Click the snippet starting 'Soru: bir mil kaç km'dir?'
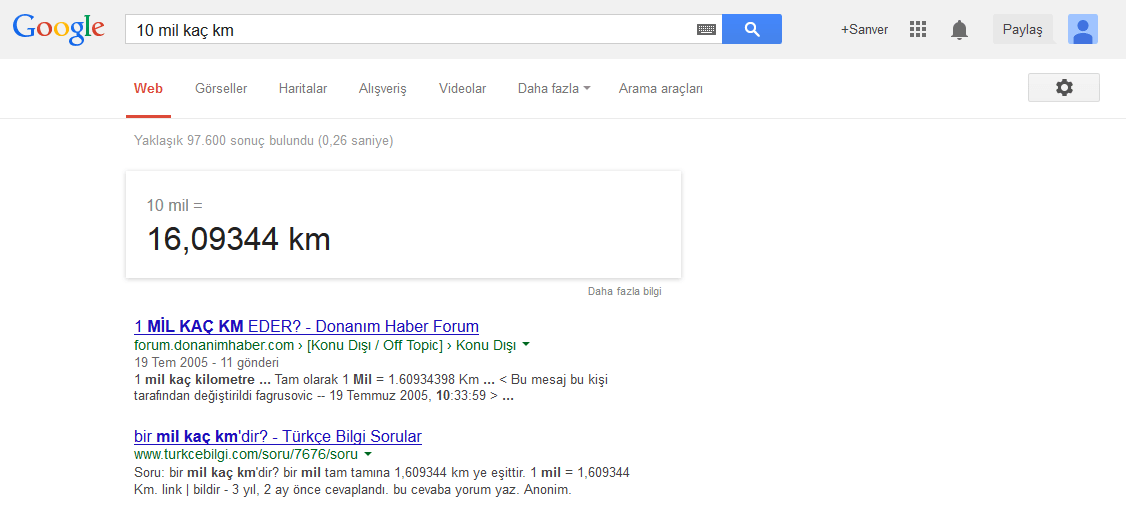Image resolution: width=1126 pixels, height=505 pixels. [382, 482]
